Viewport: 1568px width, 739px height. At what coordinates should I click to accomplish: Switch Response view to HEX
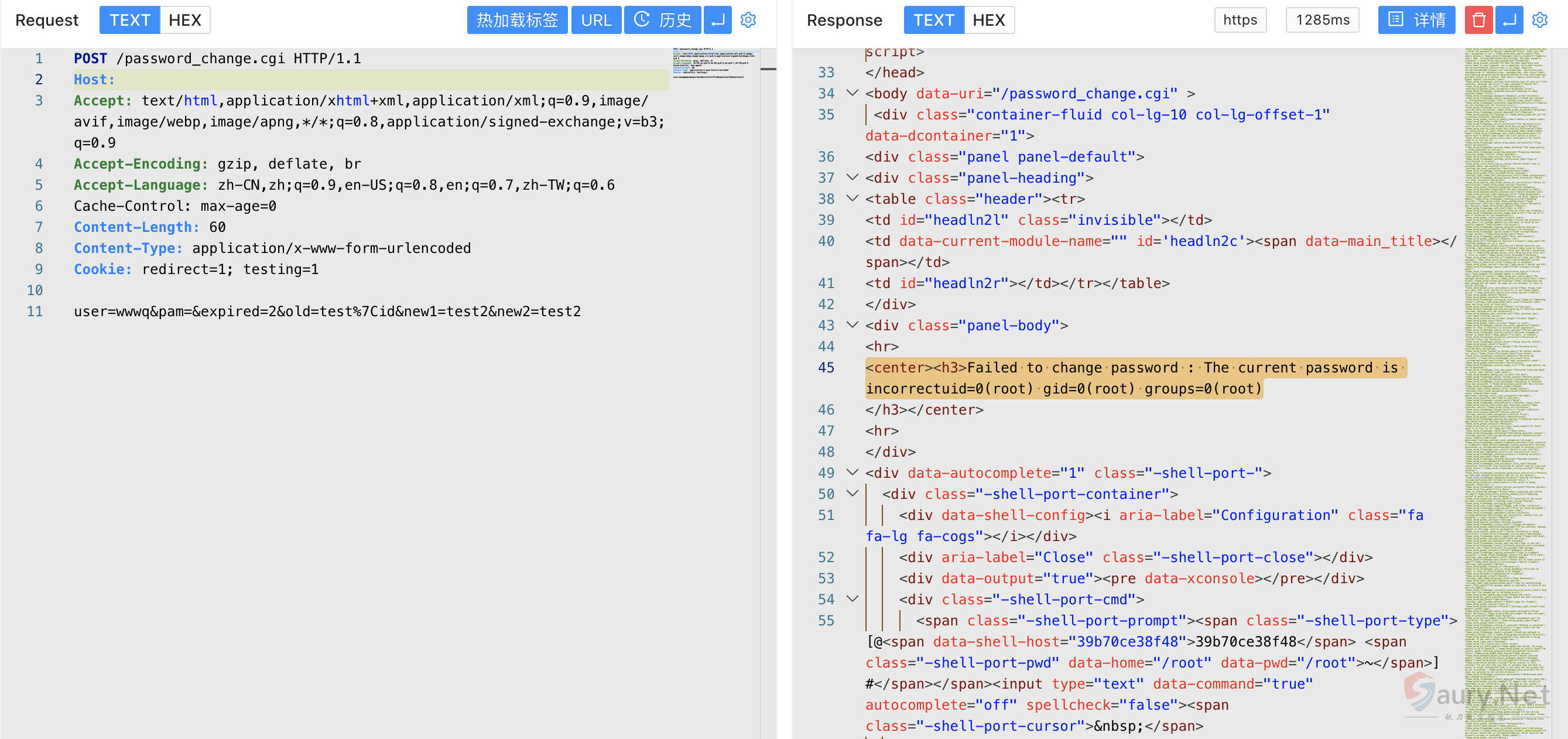[x=988, y=20]
